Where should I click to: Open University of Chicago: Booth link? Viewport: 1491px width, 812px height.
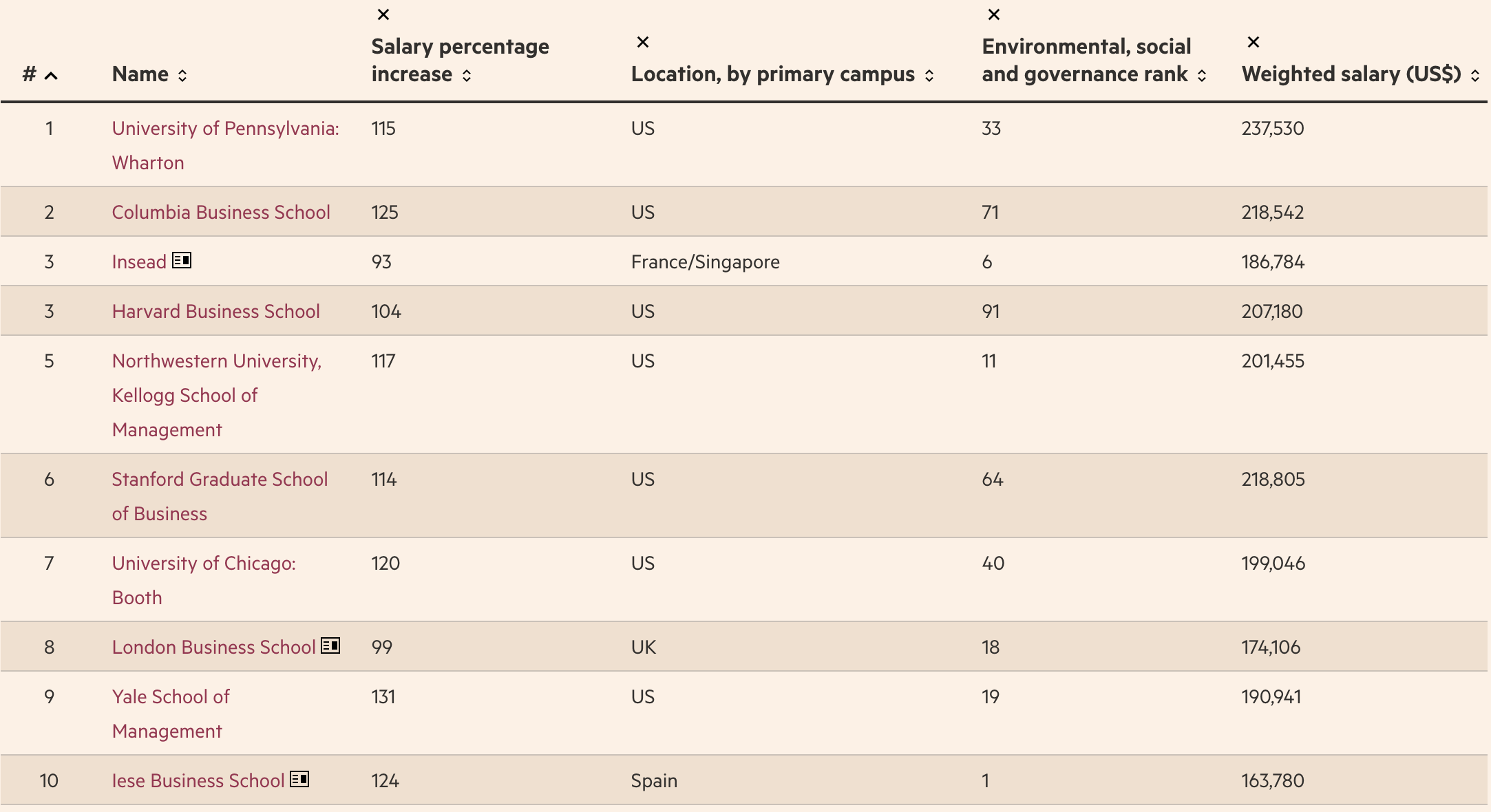click(204, 564)
